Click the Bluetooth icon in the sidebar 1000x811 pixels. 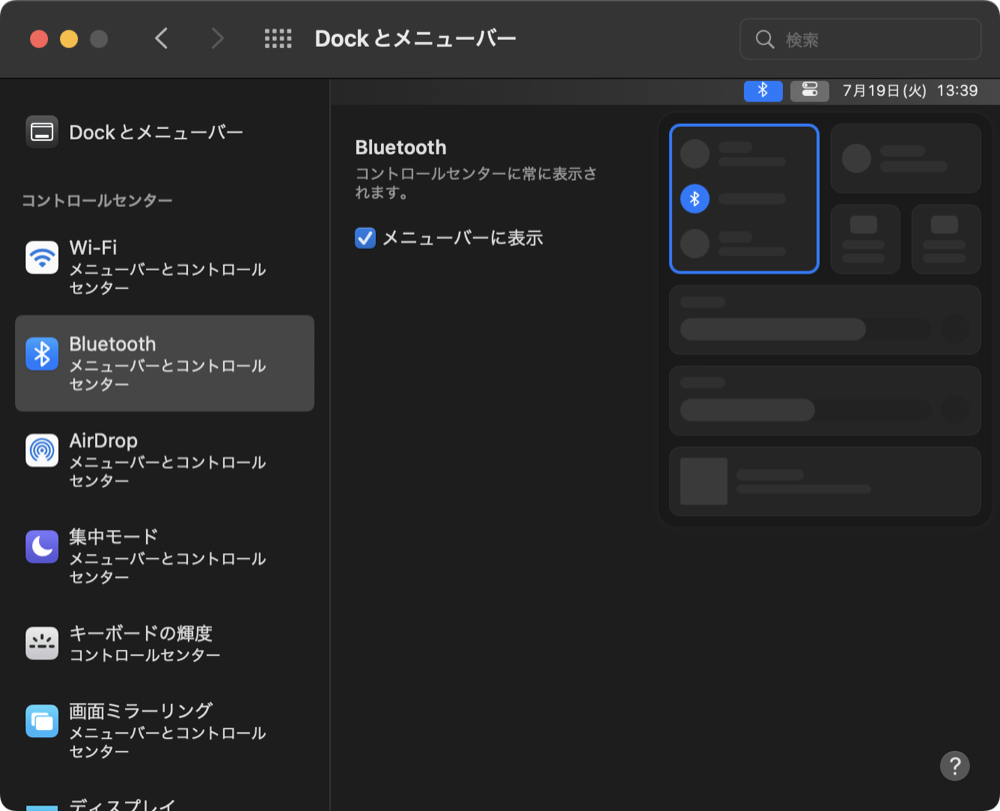[x=42, y=354]
